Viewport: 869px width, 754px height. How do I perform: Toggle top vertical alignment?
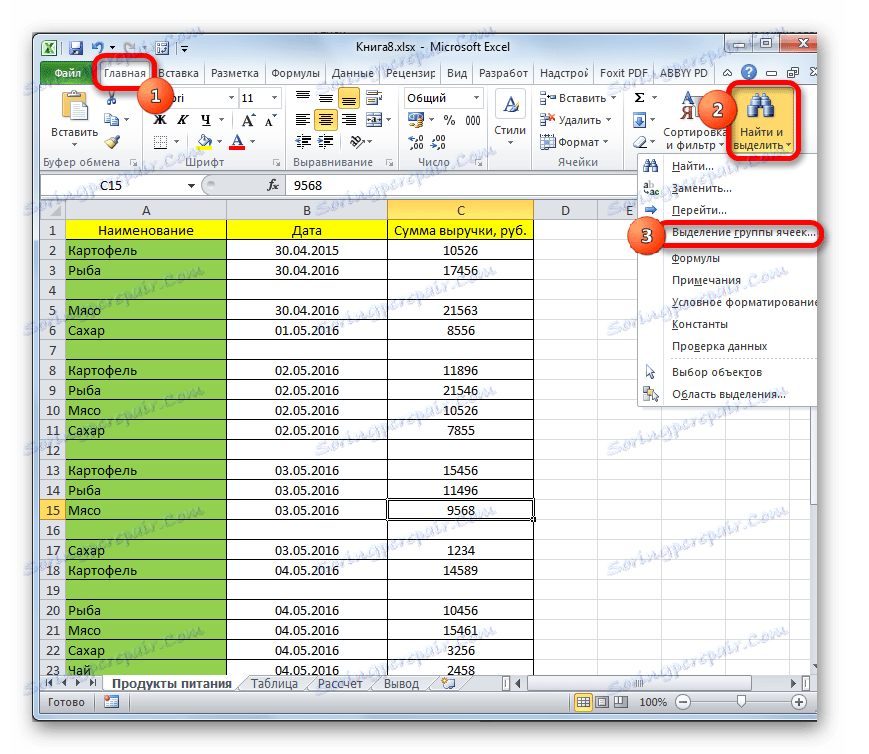click(x=303, y=98)
